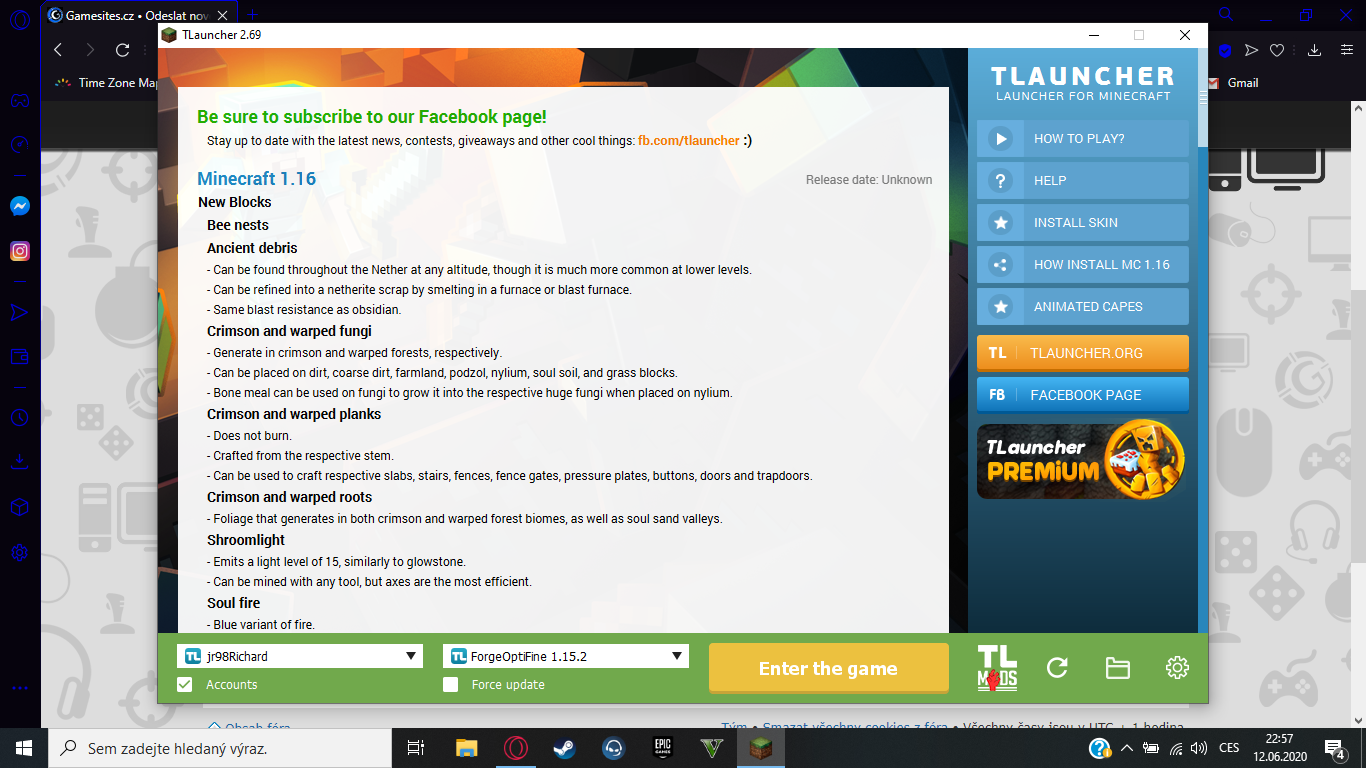
Task: Open the TL Mods icon
Action: (997, 668)
